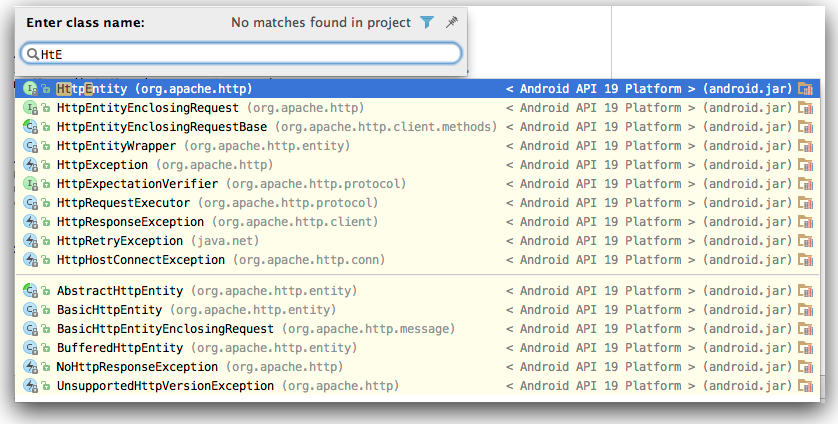Click exception icon beside HttpResponseException
Viewport: 838px width, 424px height.
tap(30, 222)
